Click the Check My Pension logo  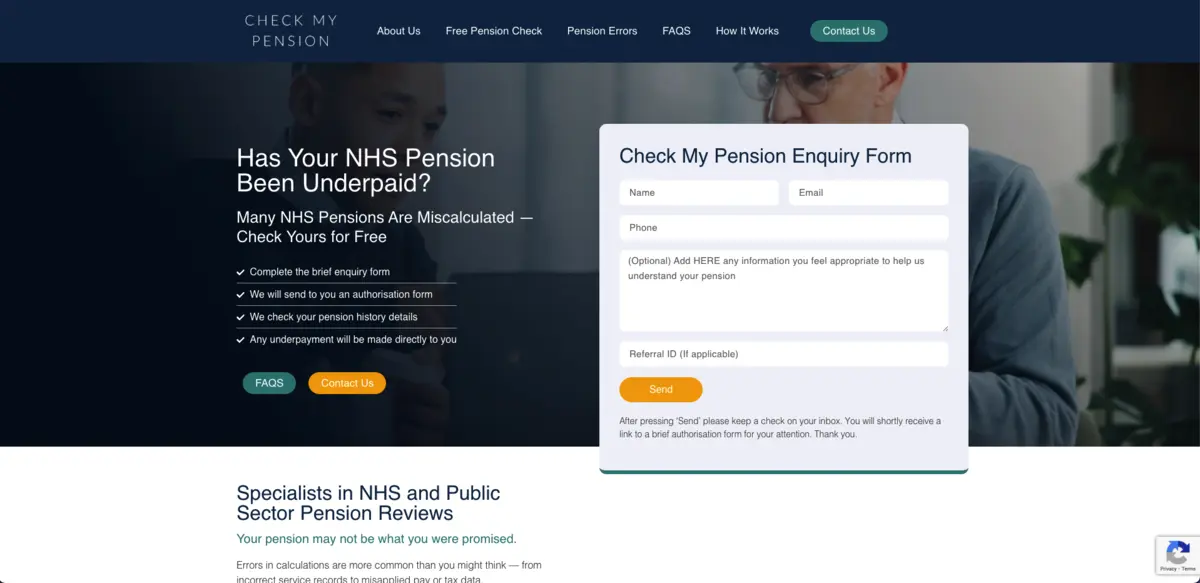[291, 31]
